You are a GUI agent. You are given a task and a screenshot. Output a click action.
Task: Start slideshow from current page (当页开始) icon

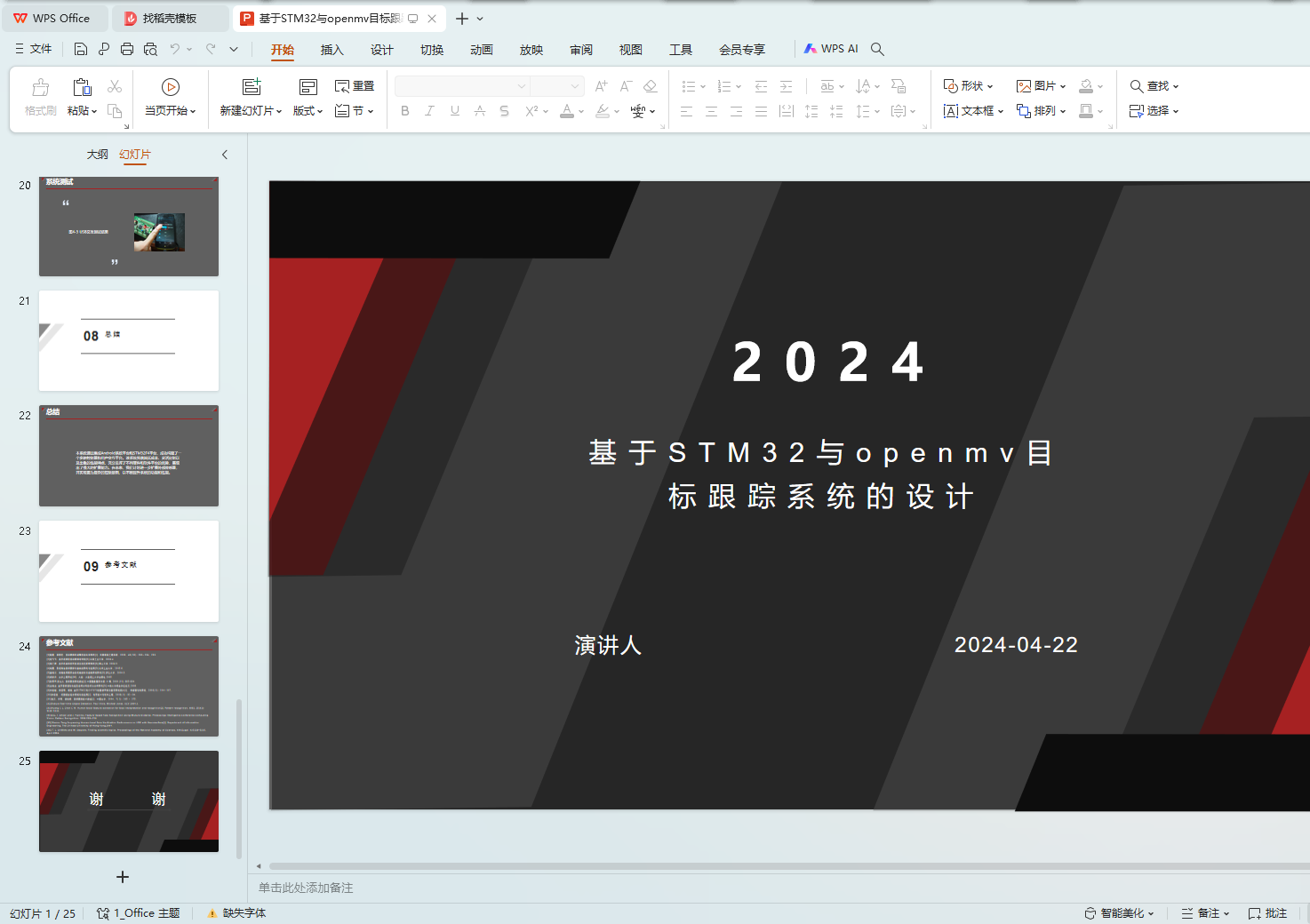[171, 87]
